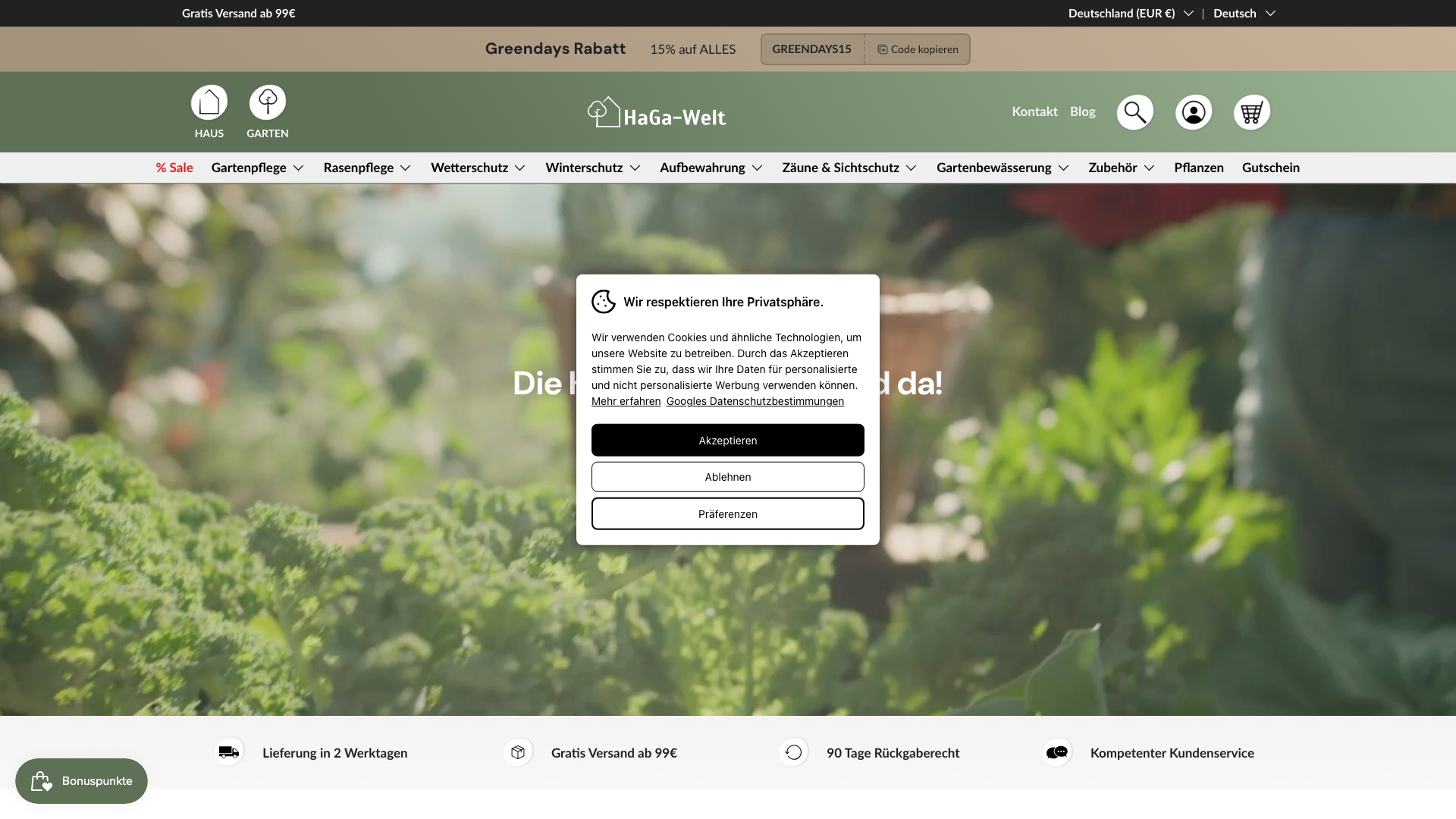Click the delivery truck icon

229,752
